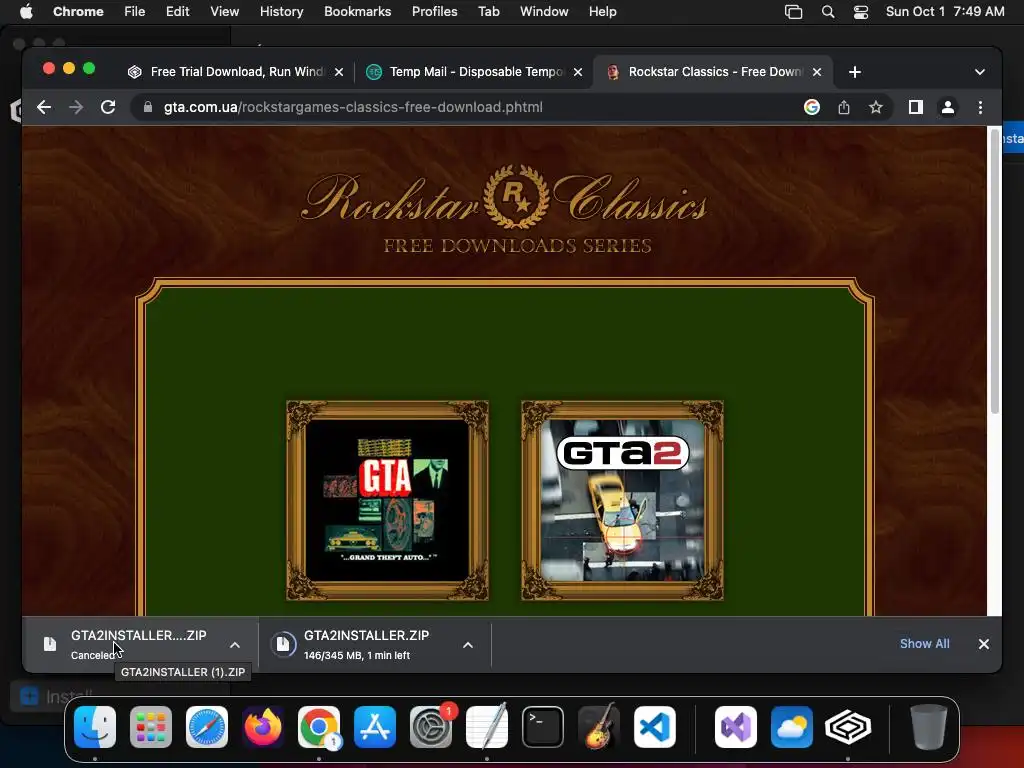Open Launchpad from the Dock
Viewport: 1024px width, 768px height.
pyautogui.click(x=151, y=727)
